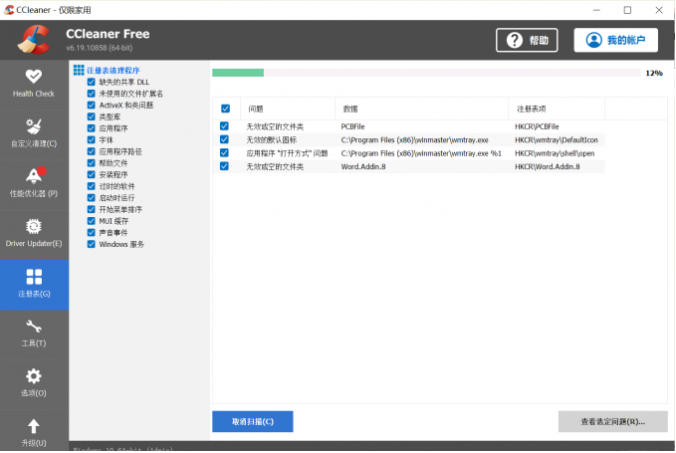Click the CCleaner Free title text
Image resolution: width=676 pixels, height=453 pixels.
(x=108, y=34)
